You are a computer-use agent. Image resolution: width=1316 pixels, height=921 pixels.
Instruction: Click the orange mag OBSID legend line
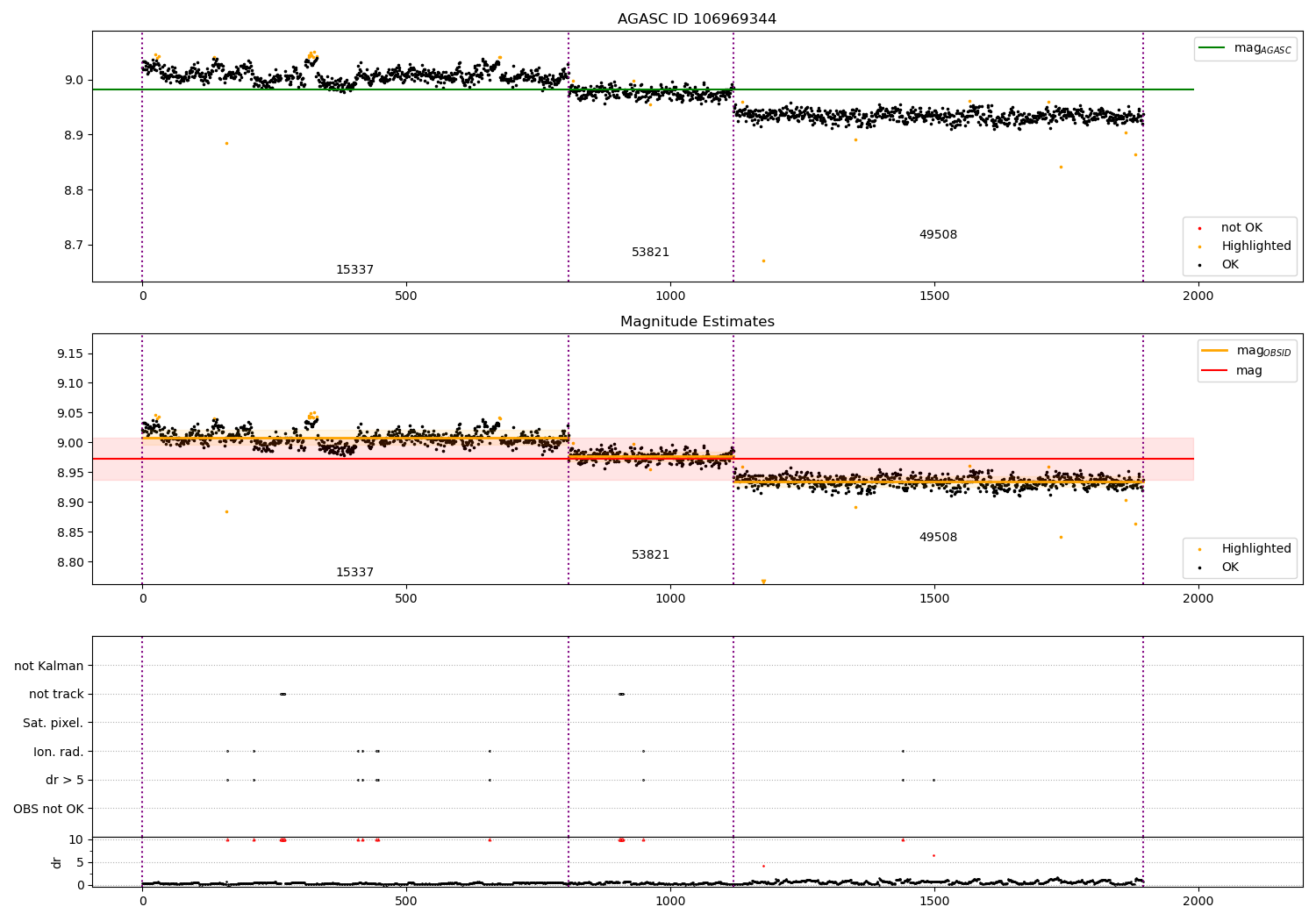tap(1215, 351)
